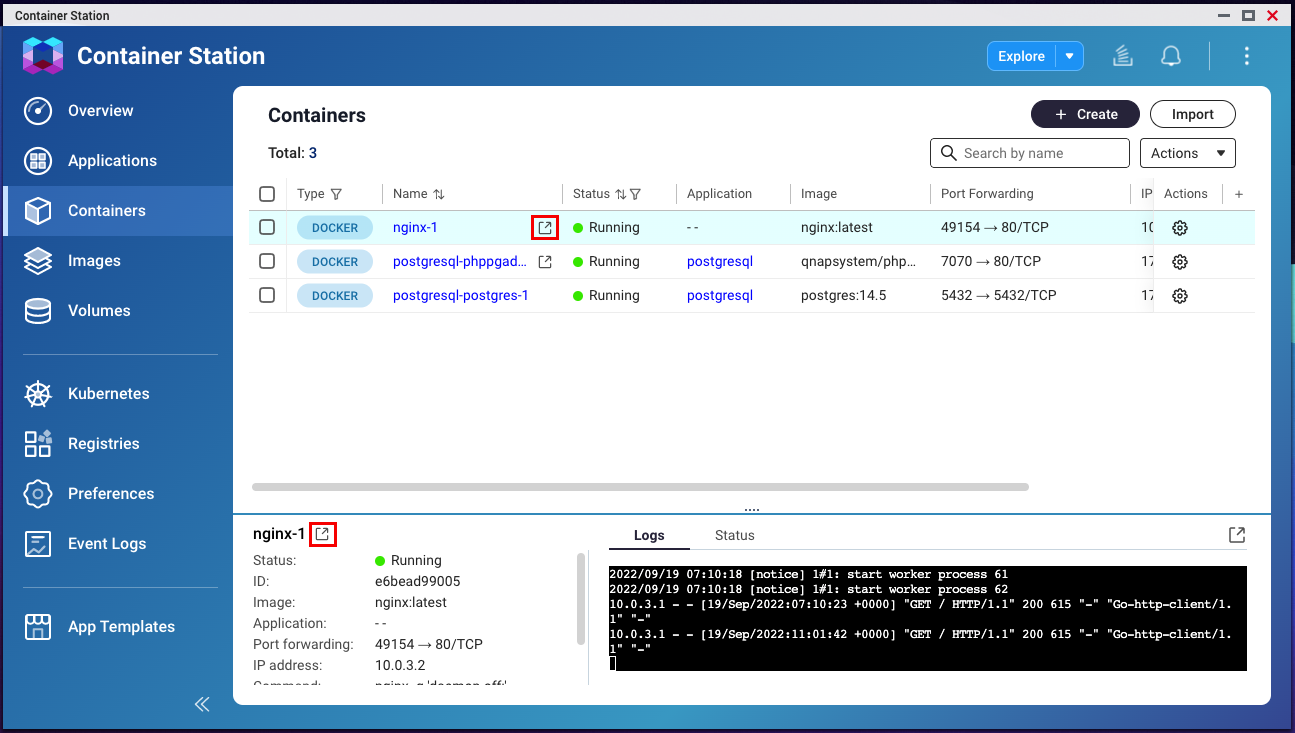Screen dimensions: 1295x733
Task: Open postgresql-postgres-1 gear actions icon
Action: coord(1180,296)
